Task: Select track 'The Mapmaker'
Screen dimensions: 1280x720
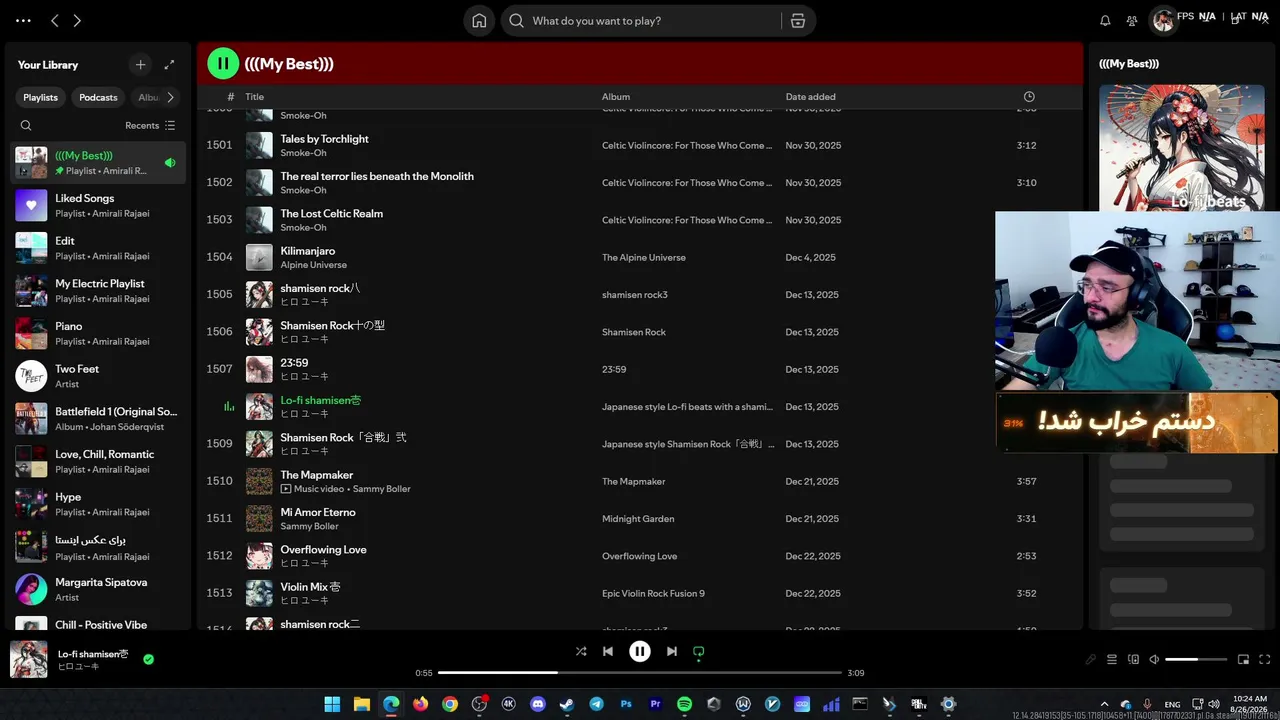Action: coord(317,475)
